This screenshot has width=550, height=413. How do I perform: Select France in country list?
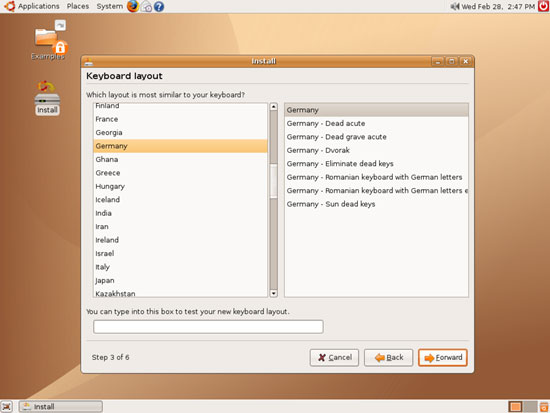[x=180, y=119]
